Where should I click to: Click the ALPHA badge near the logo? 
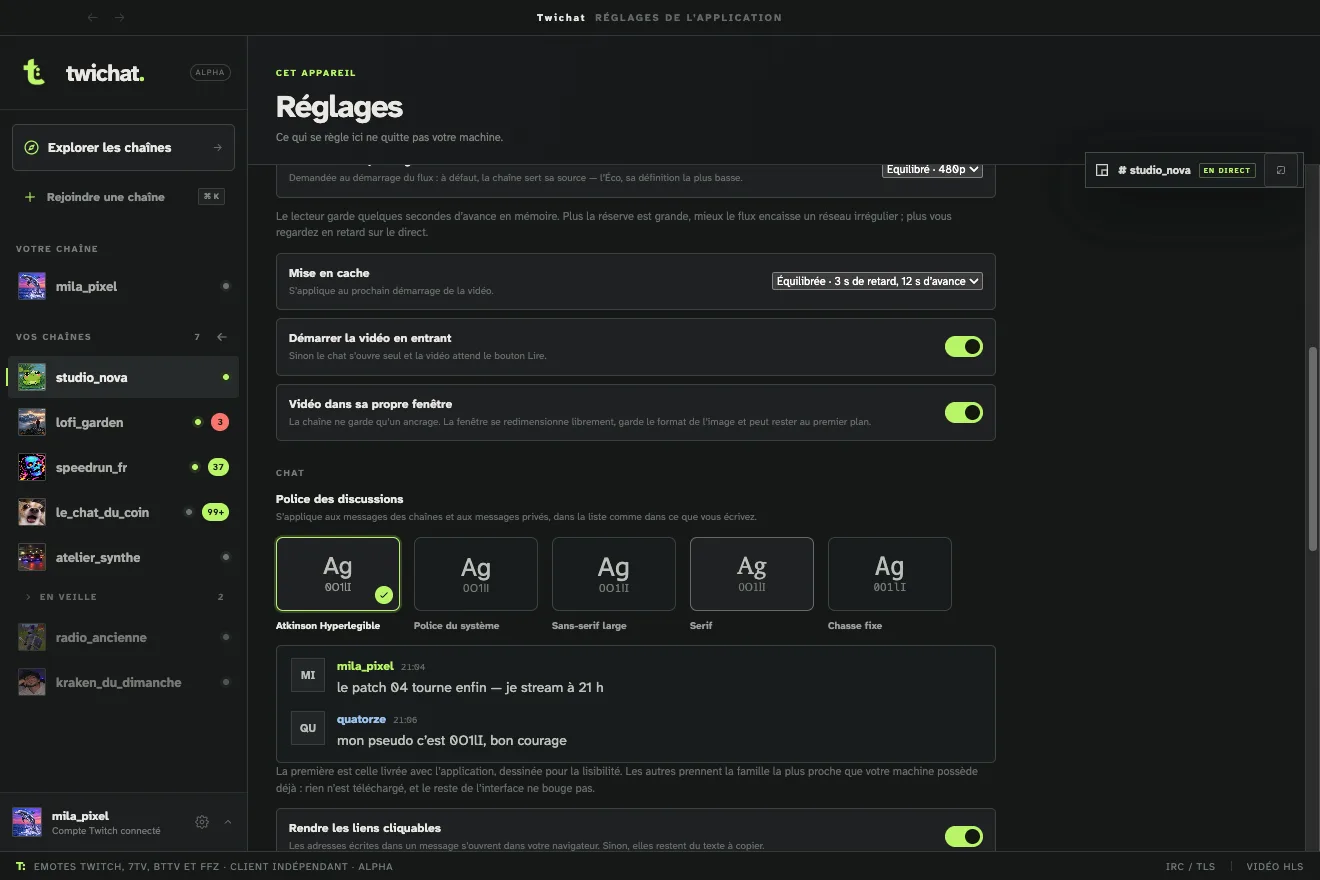210,72
